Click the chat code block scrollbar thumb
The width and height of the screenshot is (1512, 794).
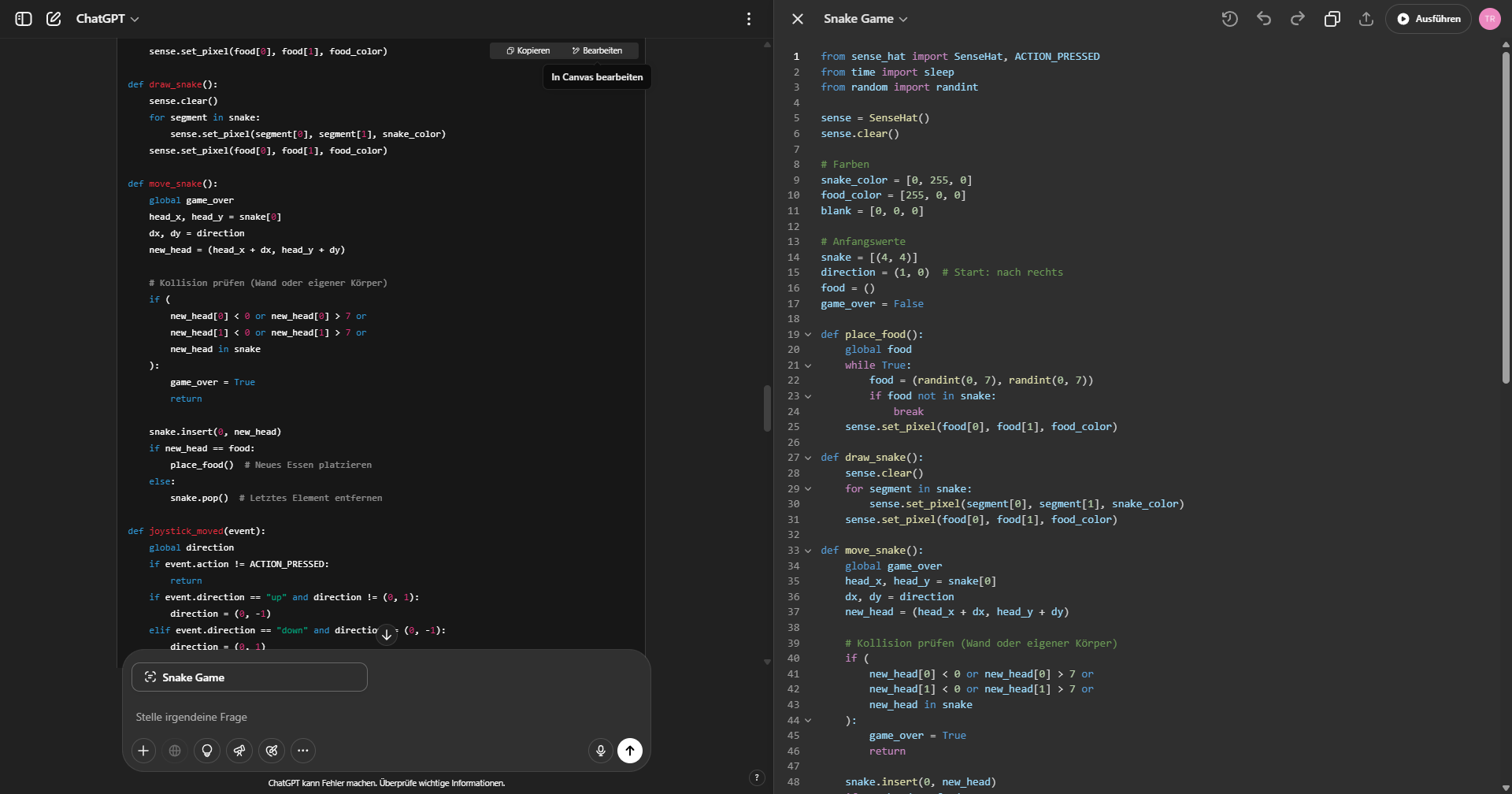(x=766, y=408)
